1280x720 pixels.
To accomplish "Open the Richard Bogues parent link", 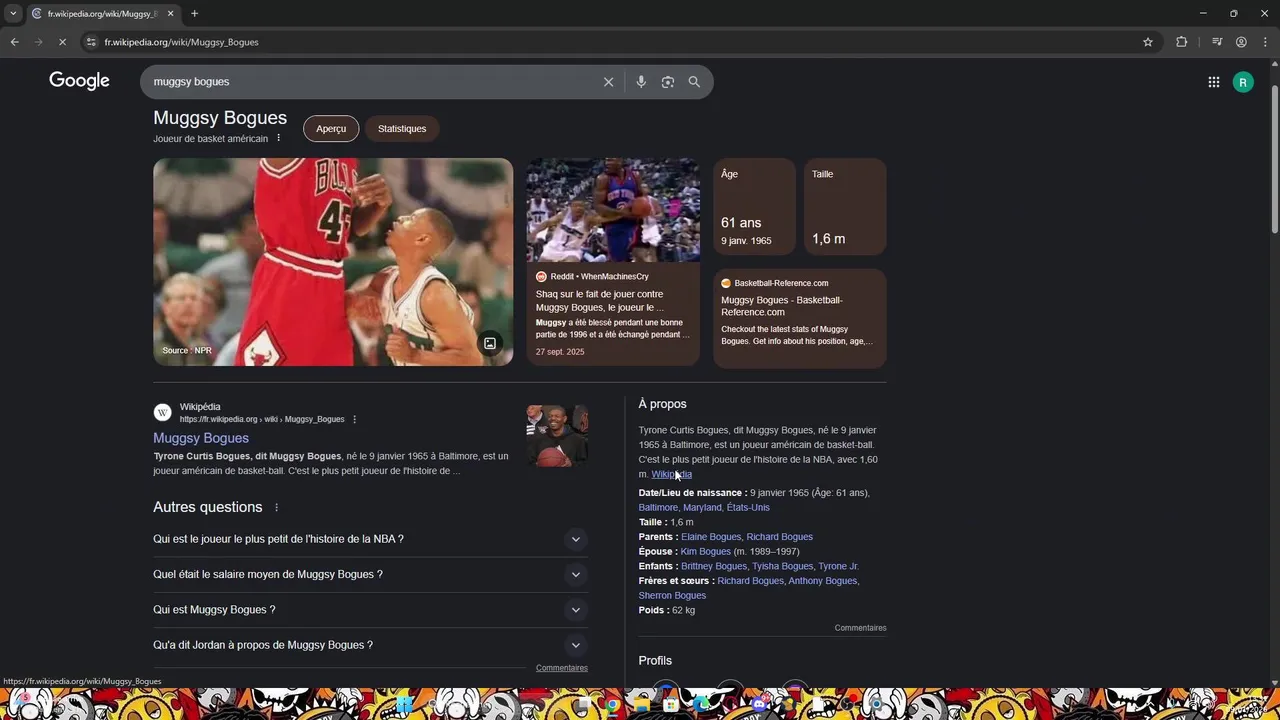I will [x=780, y=537].
